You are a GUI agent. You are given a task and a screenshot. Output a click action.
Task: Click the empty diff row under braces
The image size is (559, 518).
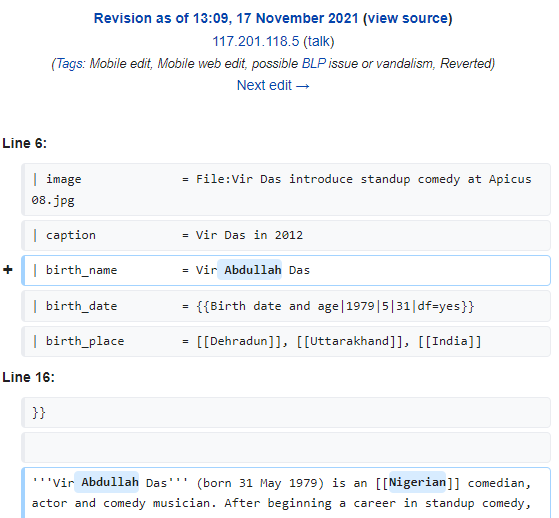tap(286, 447)
